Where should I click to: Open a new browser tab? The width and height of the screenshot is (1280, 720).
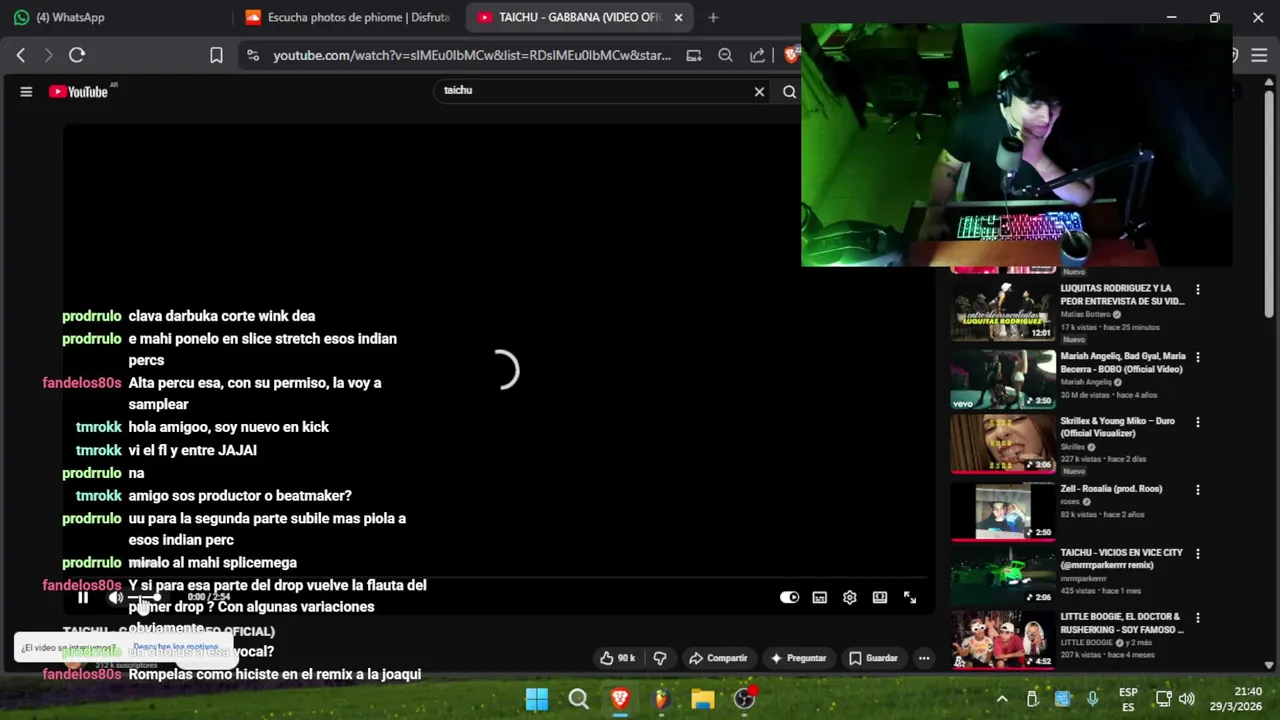click(x=713, y=17)
